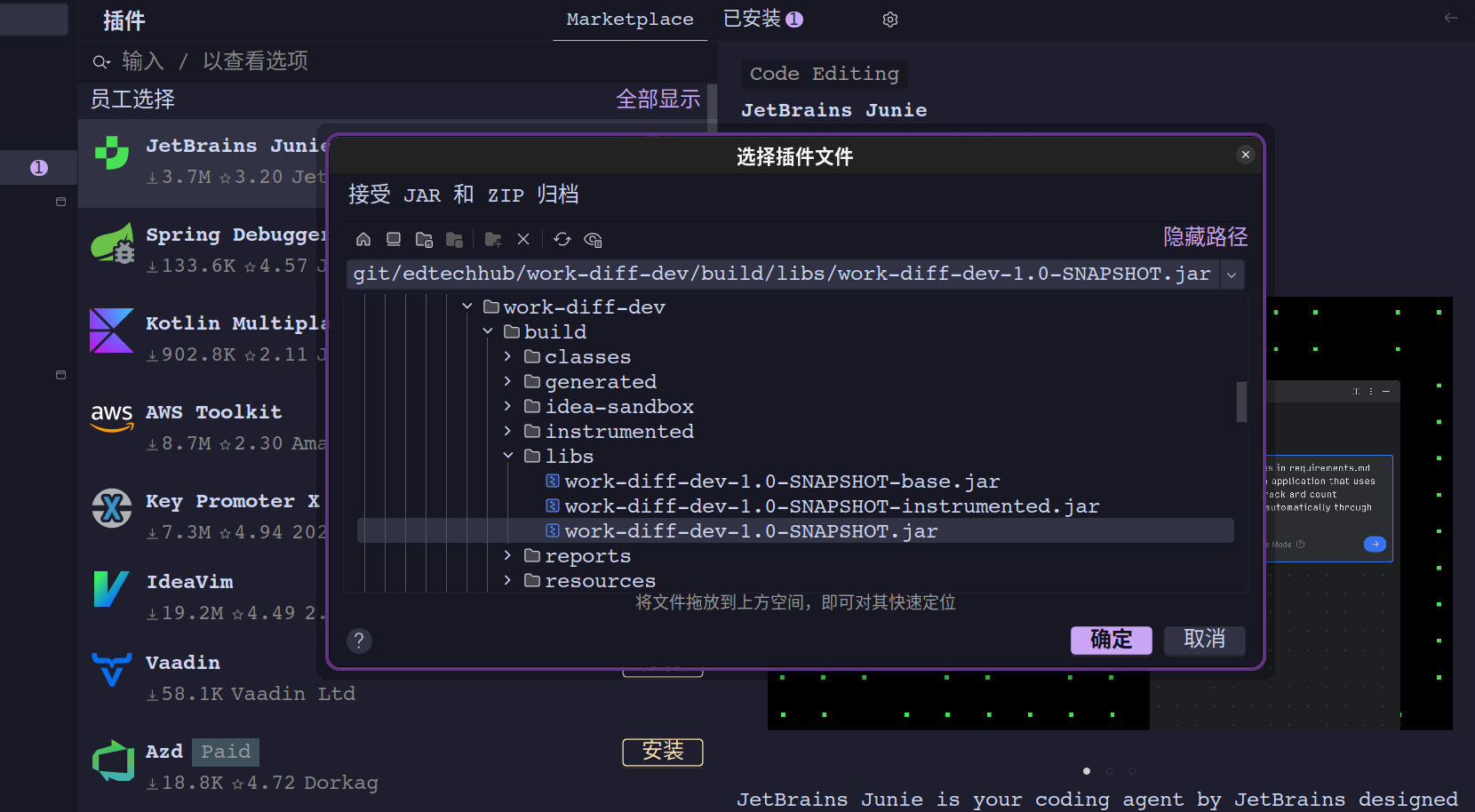
Task: Expand the classes folder
Action: [x=508, y=356]
